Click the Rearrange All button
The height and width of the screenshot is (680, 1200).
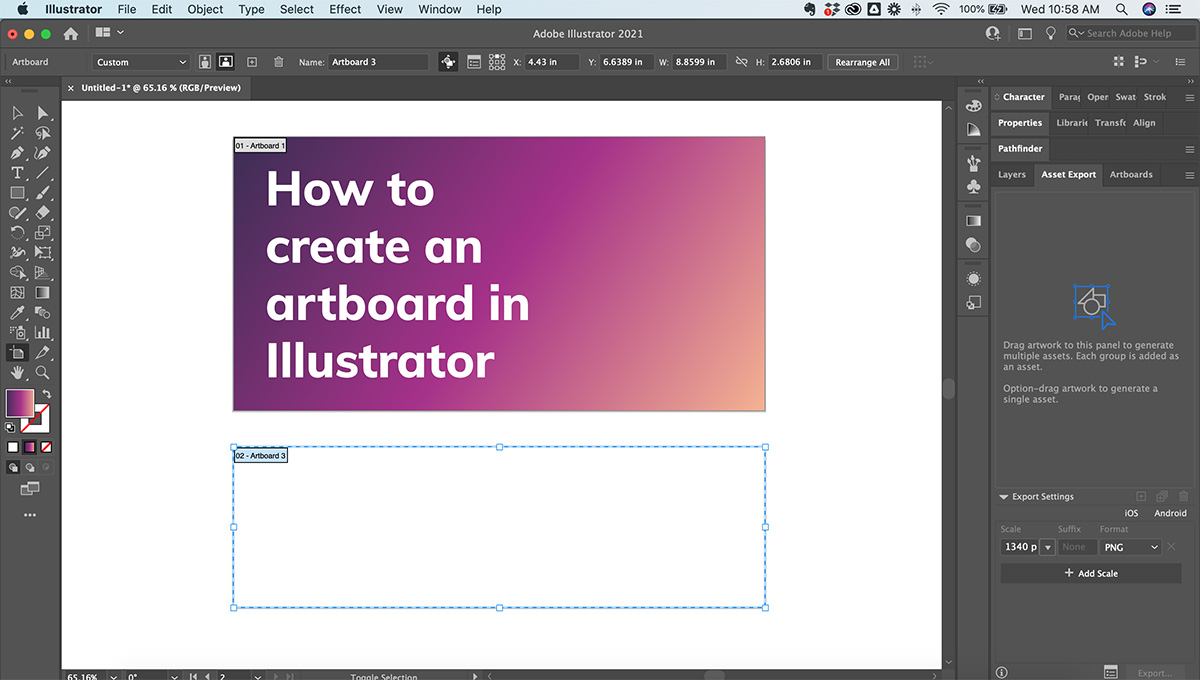point(862,62)
